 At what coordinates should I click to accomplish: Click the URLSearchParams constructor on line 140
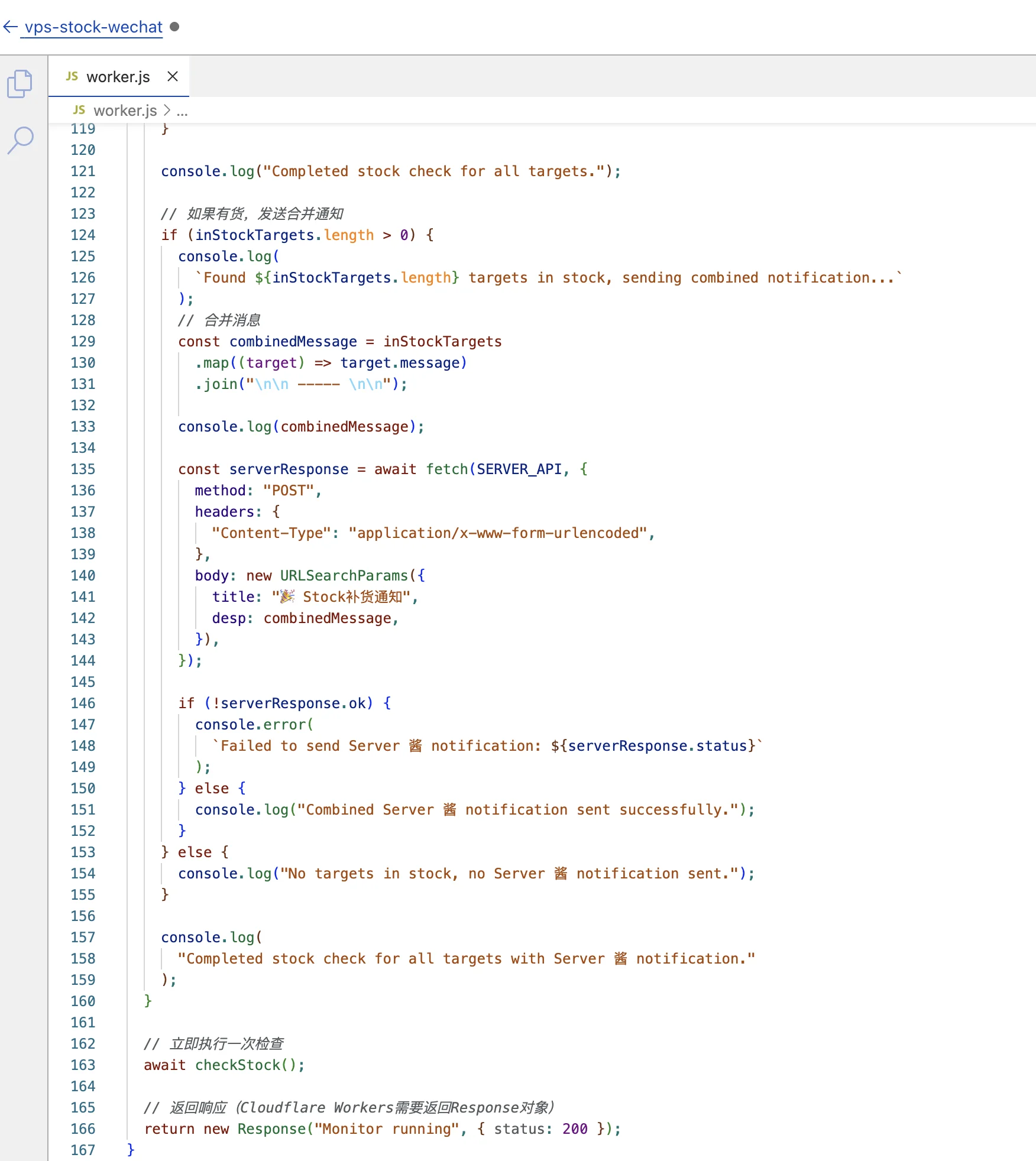344,576
